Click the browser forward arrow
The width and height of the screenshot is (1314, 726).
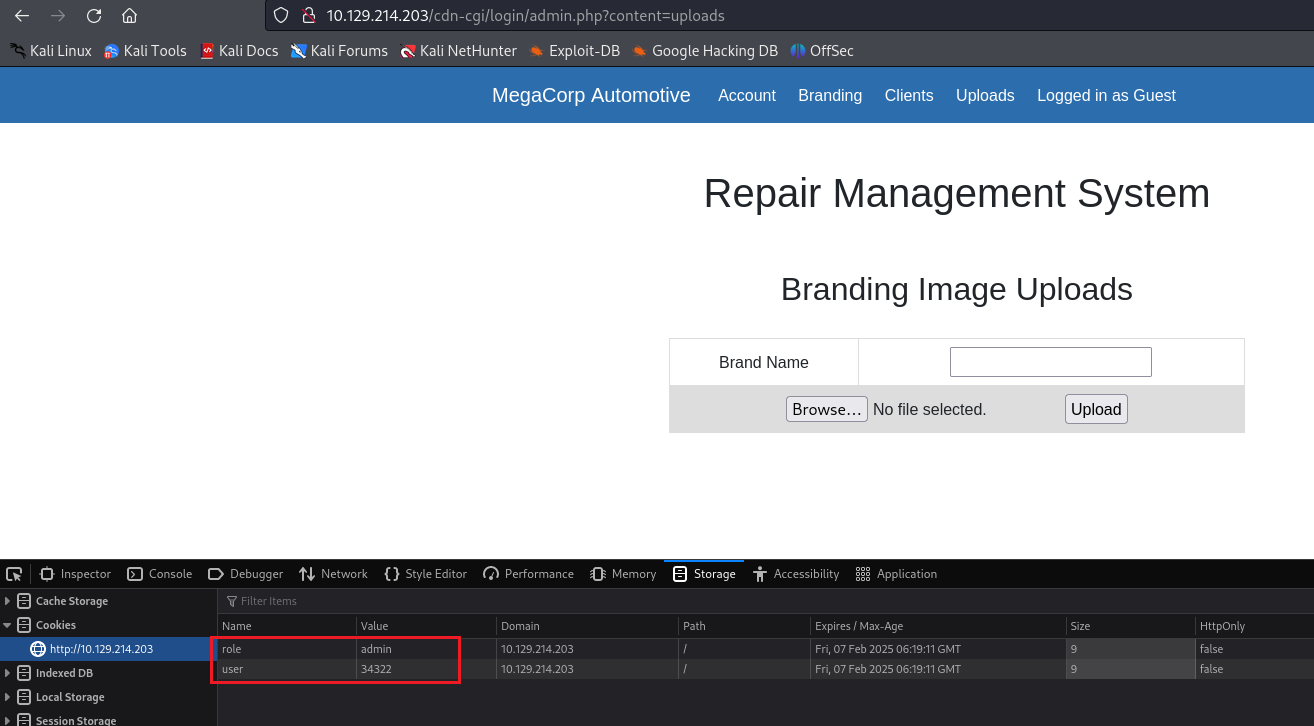click(57, 15)
